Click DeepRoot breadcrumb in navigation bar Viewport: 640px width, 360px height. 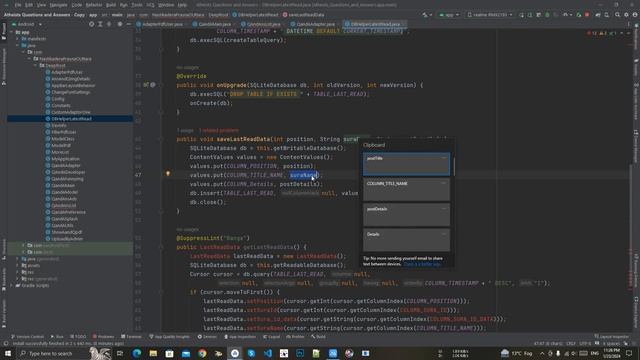(x=218, y=15)
